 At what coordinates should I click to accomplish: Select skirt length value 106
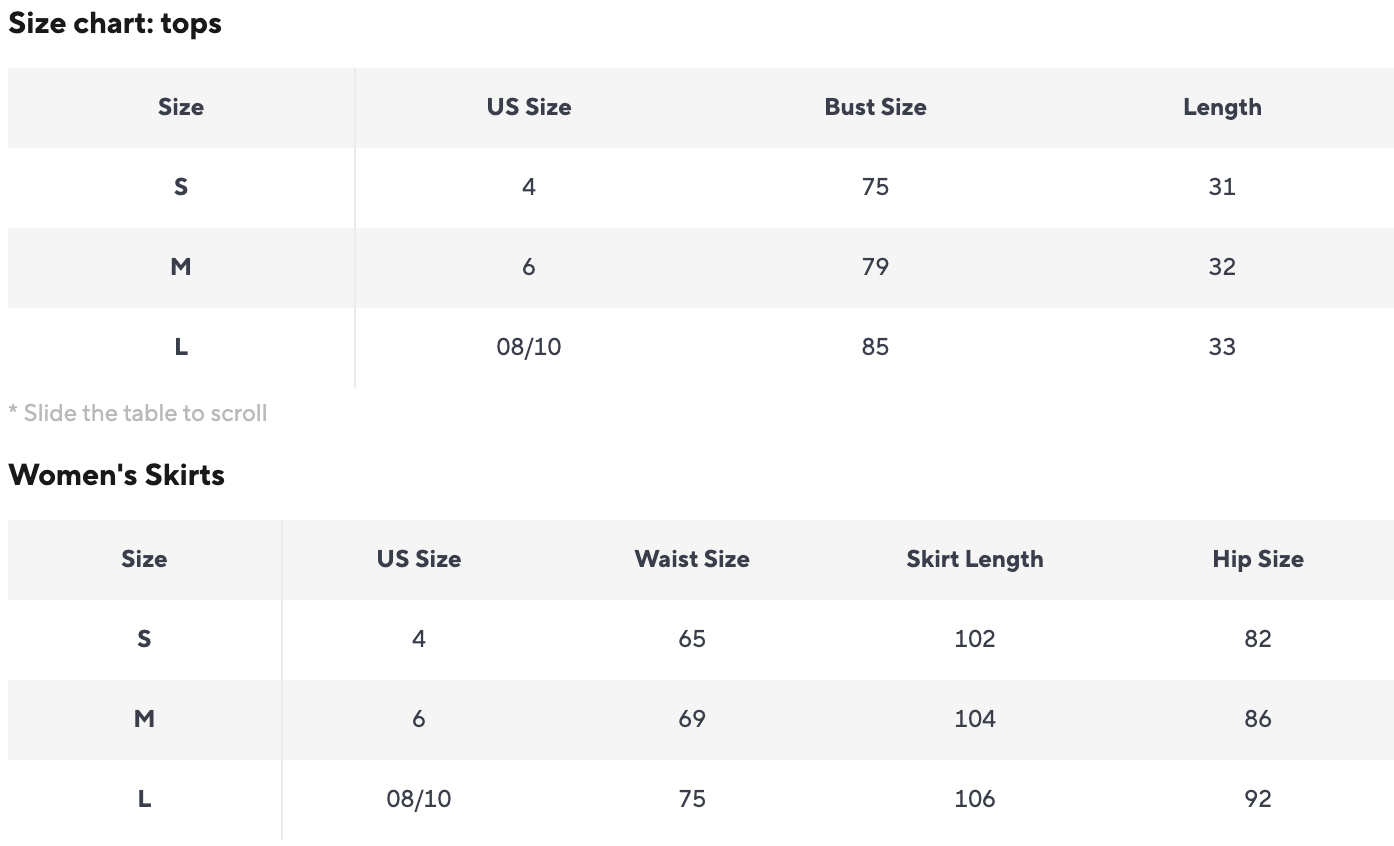click(974, 799)
